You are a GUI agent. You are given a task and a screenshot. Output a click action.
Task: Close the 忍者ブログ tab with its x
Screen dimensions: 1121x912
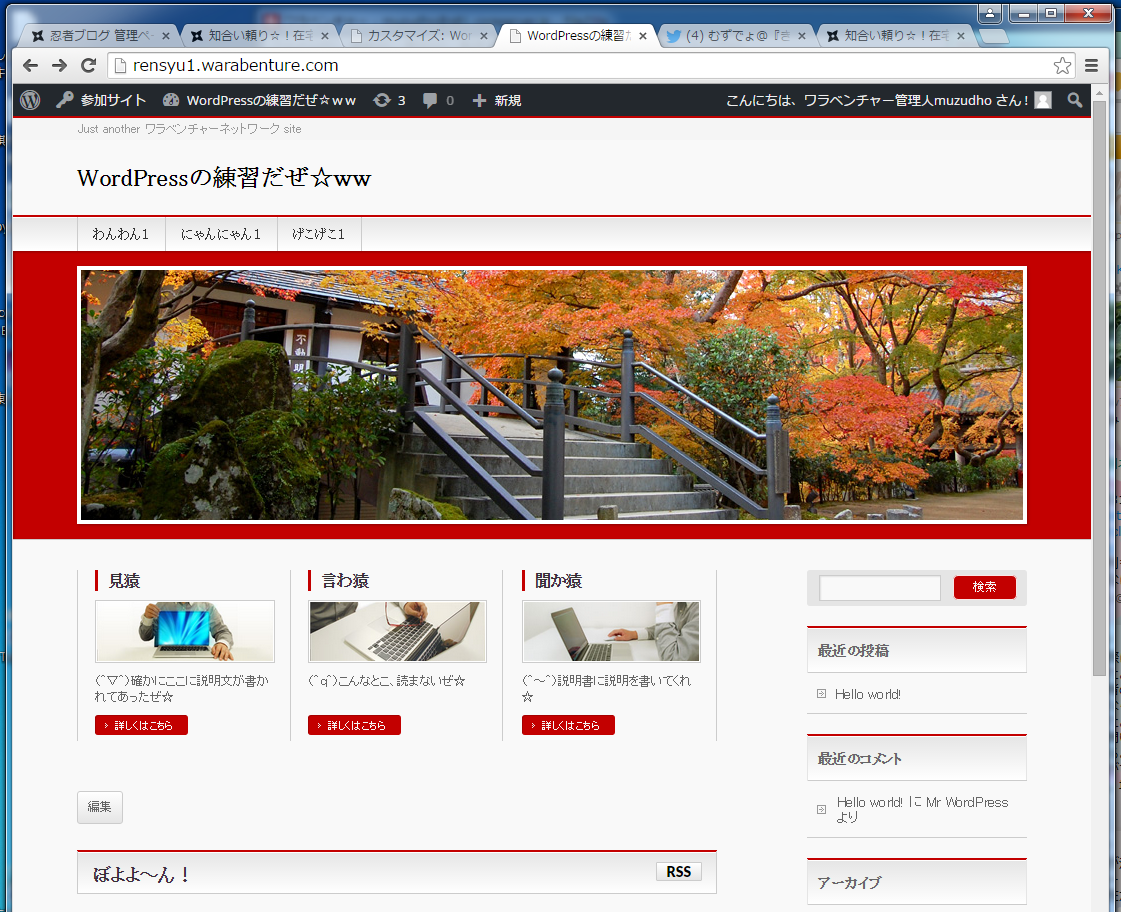(x=165, y=36)
